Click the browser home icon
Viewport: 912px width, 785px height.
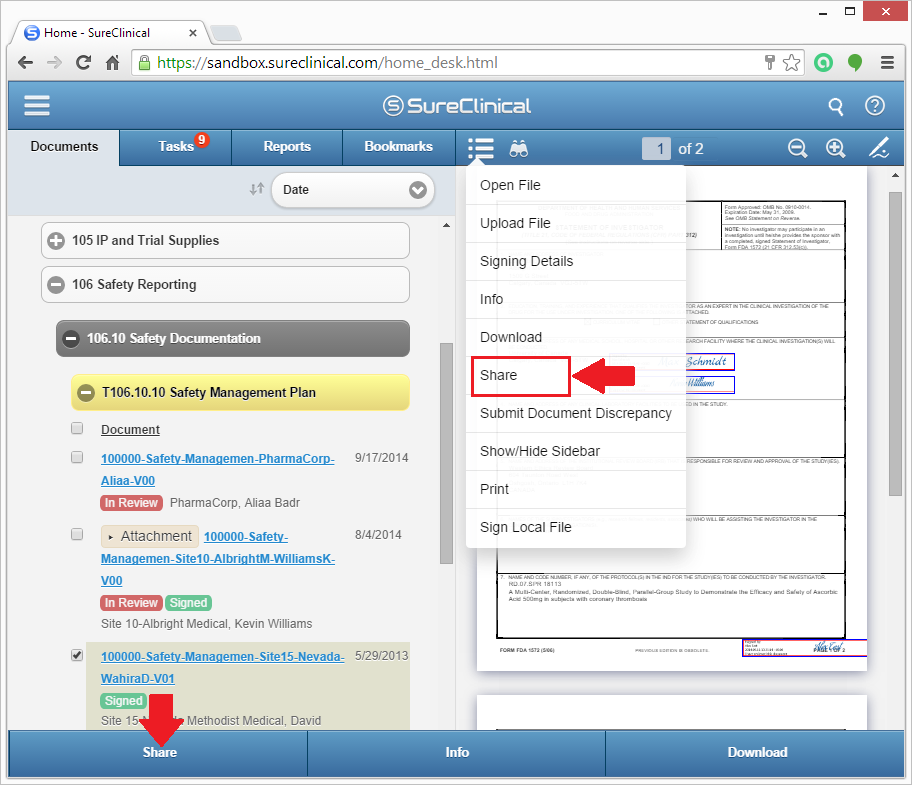click(x=112, y=62)
